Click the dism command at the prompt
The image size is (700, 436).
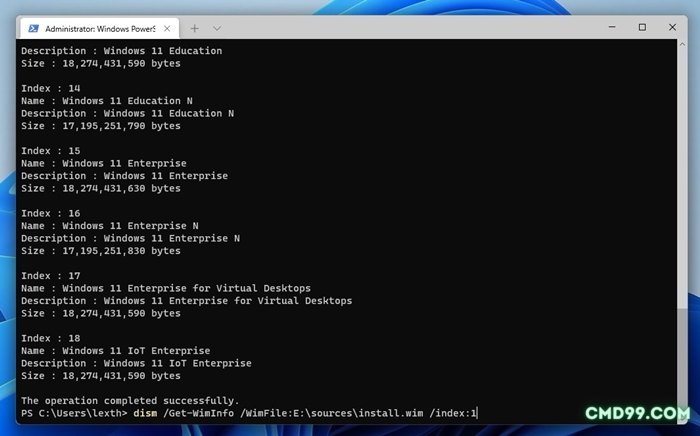coord(145,413)
